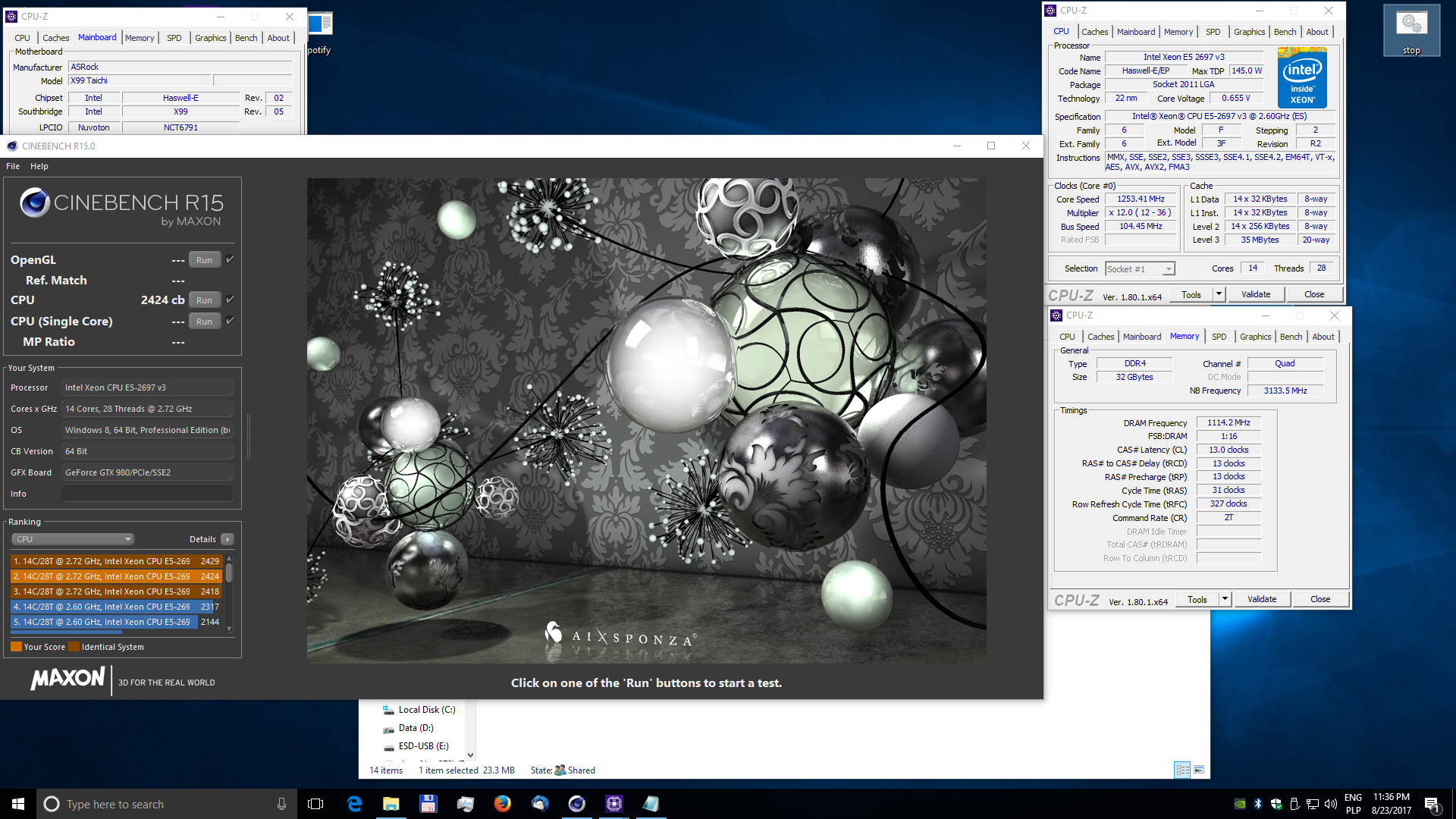Open SPD tab in the Memory CPU-Z window
This screenshot has width=1456, height=819.
(1219, 337)
